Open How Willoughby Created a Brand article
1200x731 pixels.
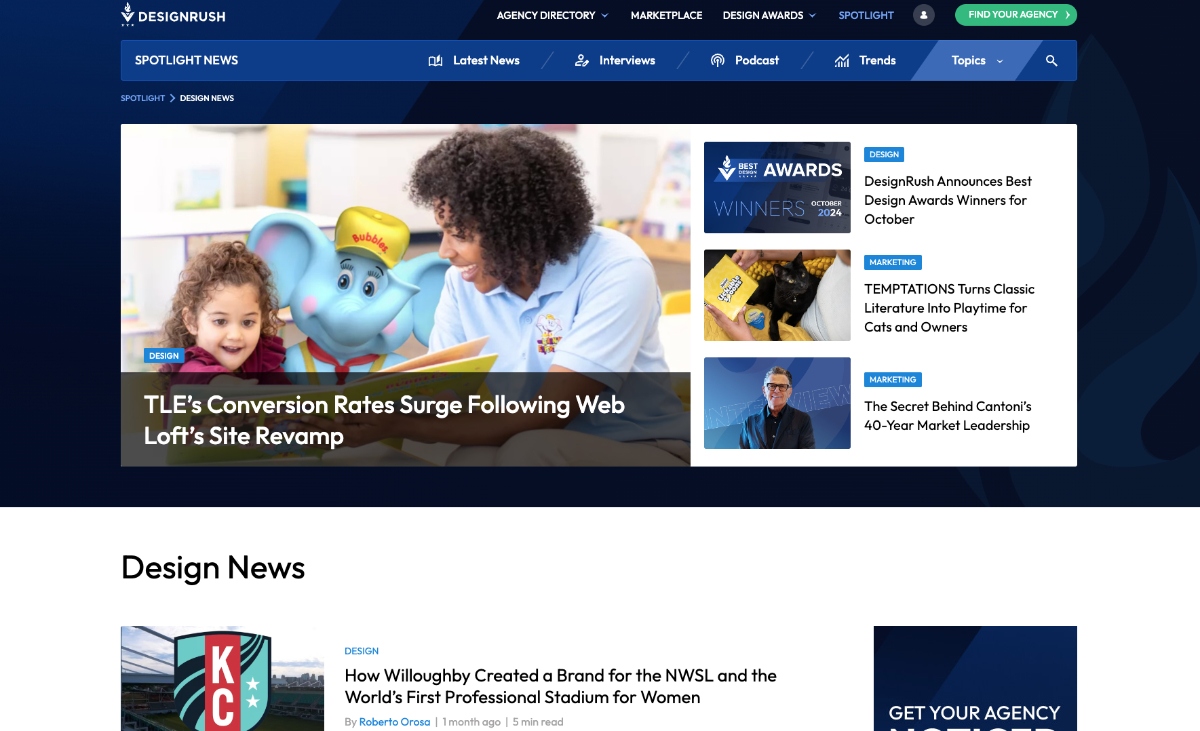[x=561, y=686]
